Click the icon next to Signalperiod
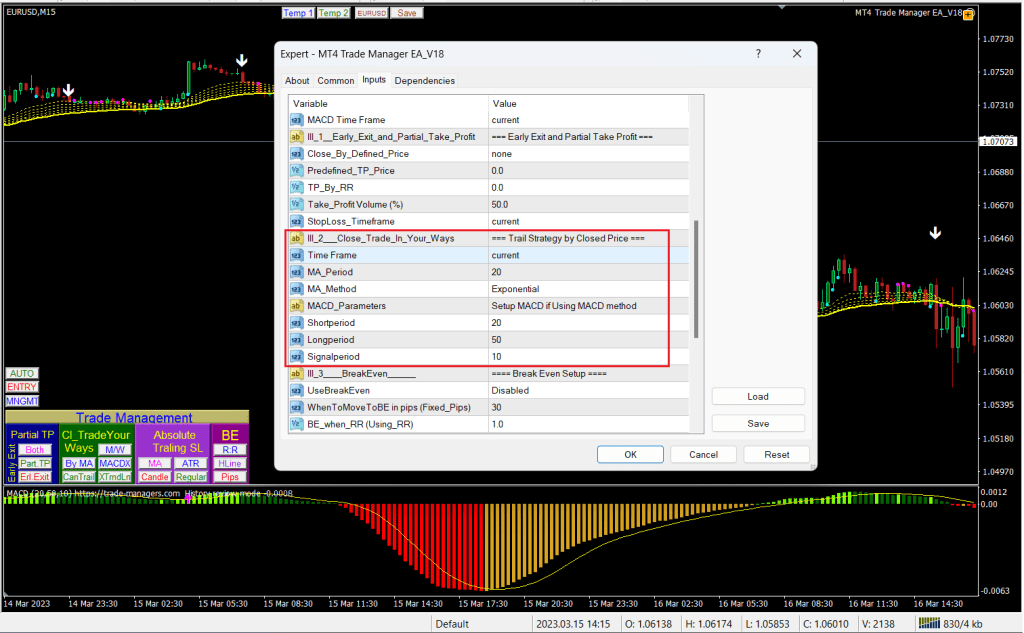The image size is (1024, 633). (296, 357)
